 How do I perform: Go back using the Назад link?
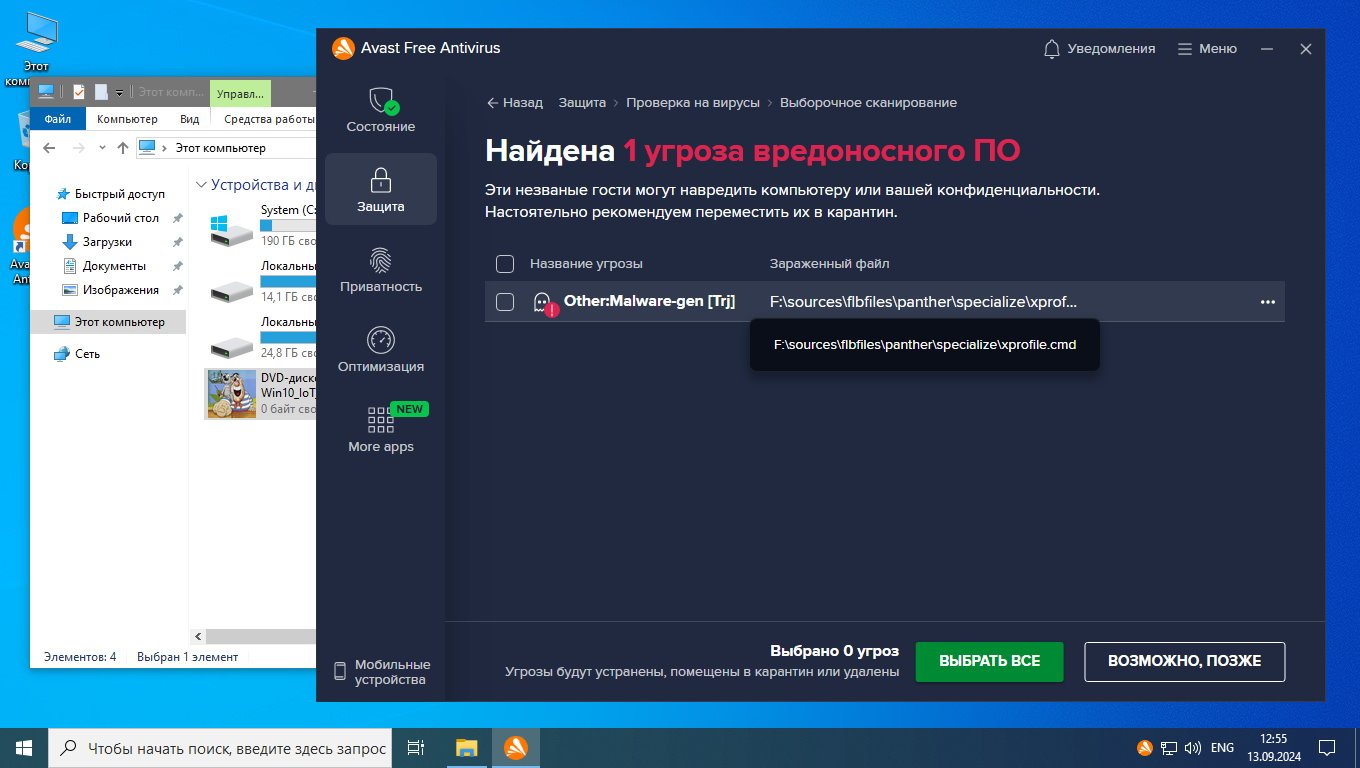click(515, 103)
